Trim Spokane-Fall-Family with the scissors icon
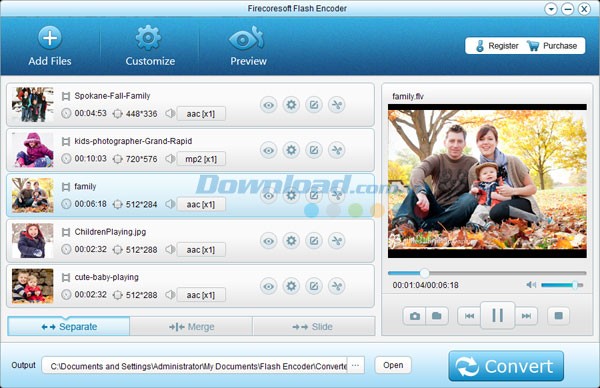The height and width of the screenshot is (388, 600). (337, 105)
